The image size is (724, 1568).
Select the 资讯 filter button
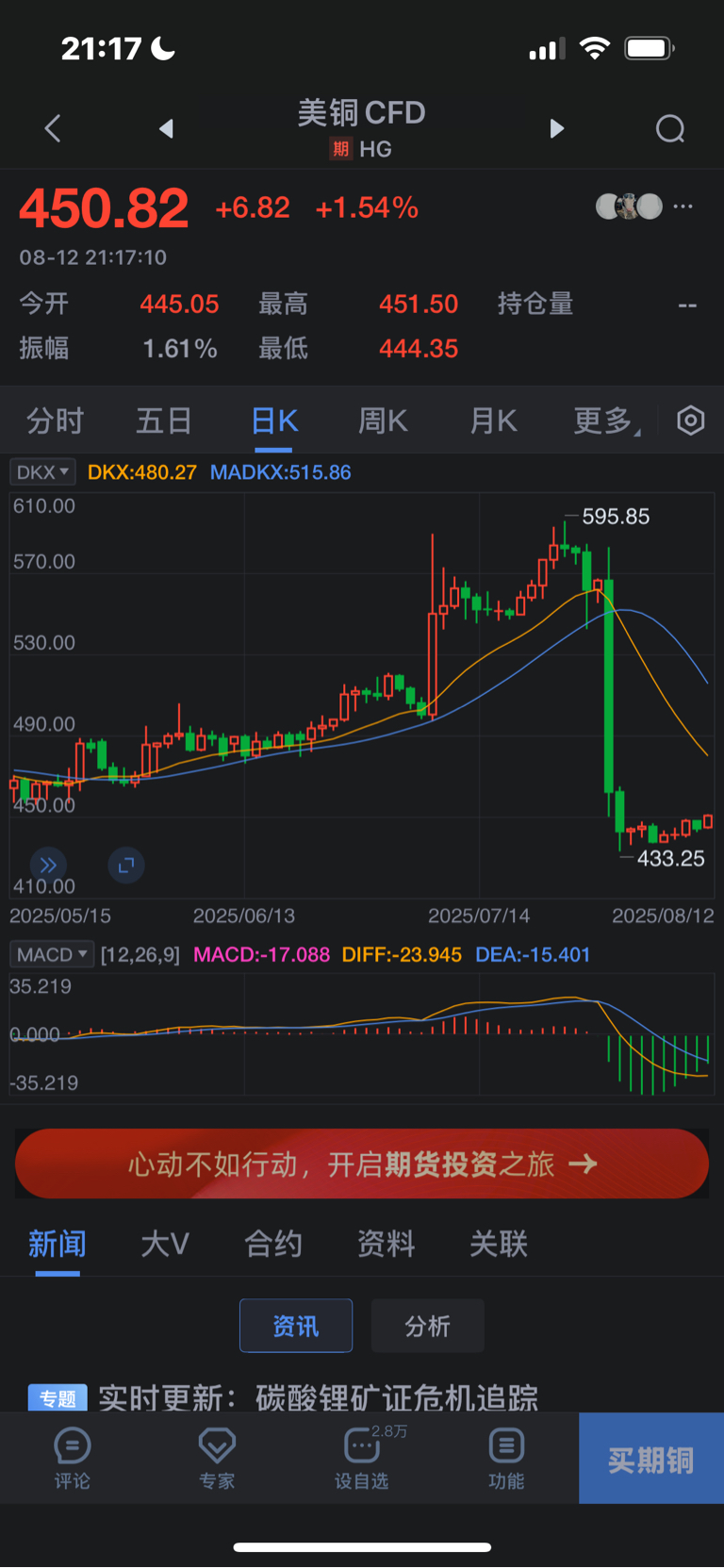click(296, 1326)
